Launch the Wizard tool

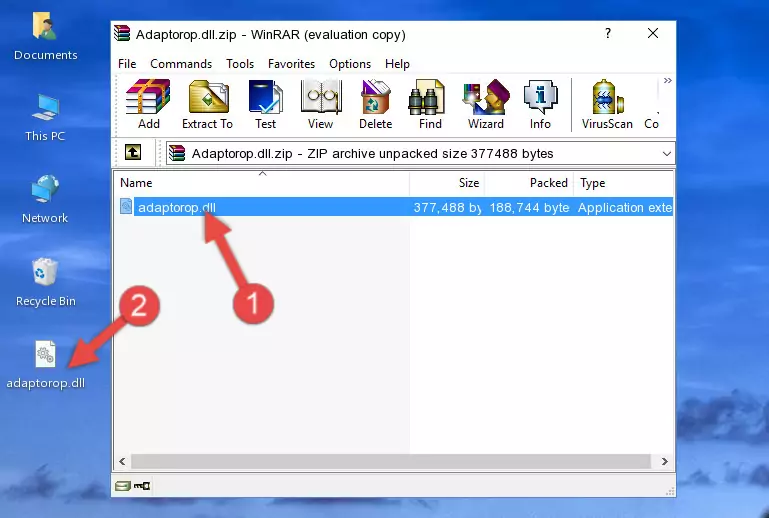point(486,104)
